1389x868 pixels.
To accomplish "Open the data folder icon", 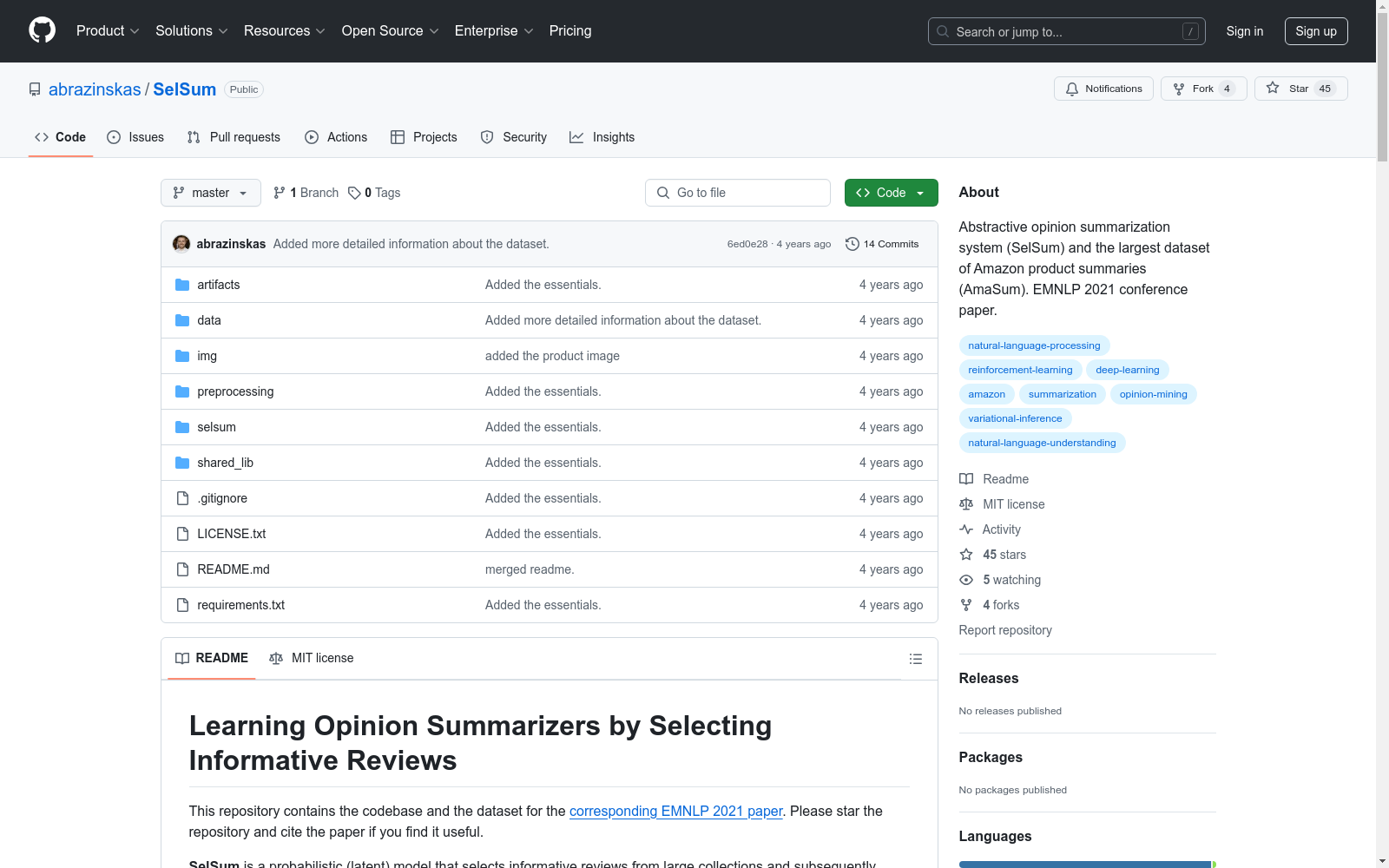I will pos(182,320).
